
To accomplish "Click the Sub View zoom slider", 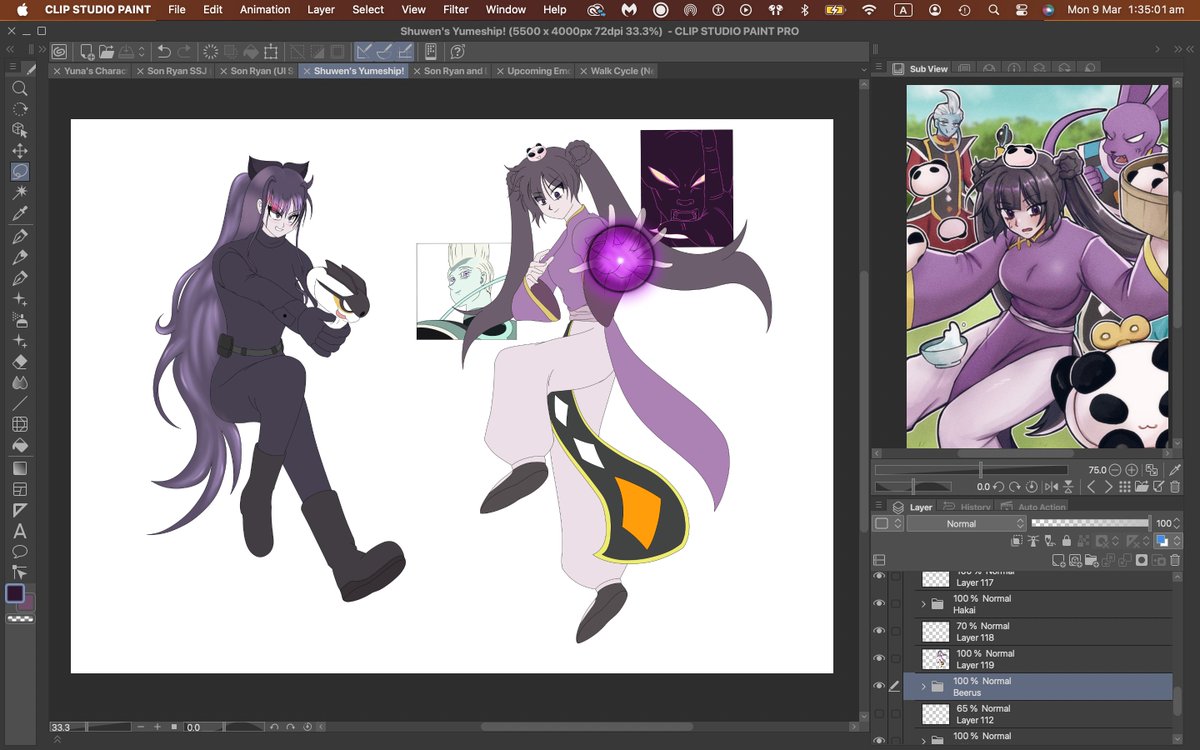I will [972, 470].
